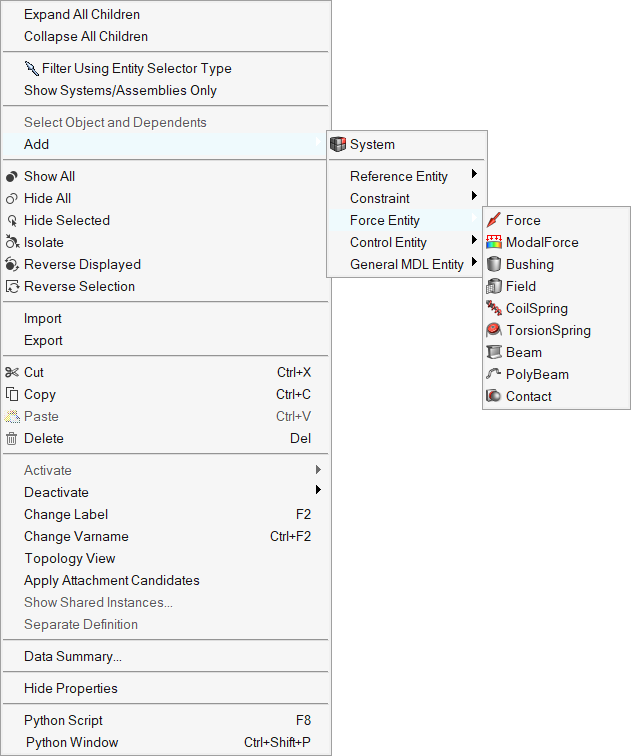Screen dimensions: 631x756
Task: Toggle Show Systems/Assemblies Only
Action: [120, 90]
